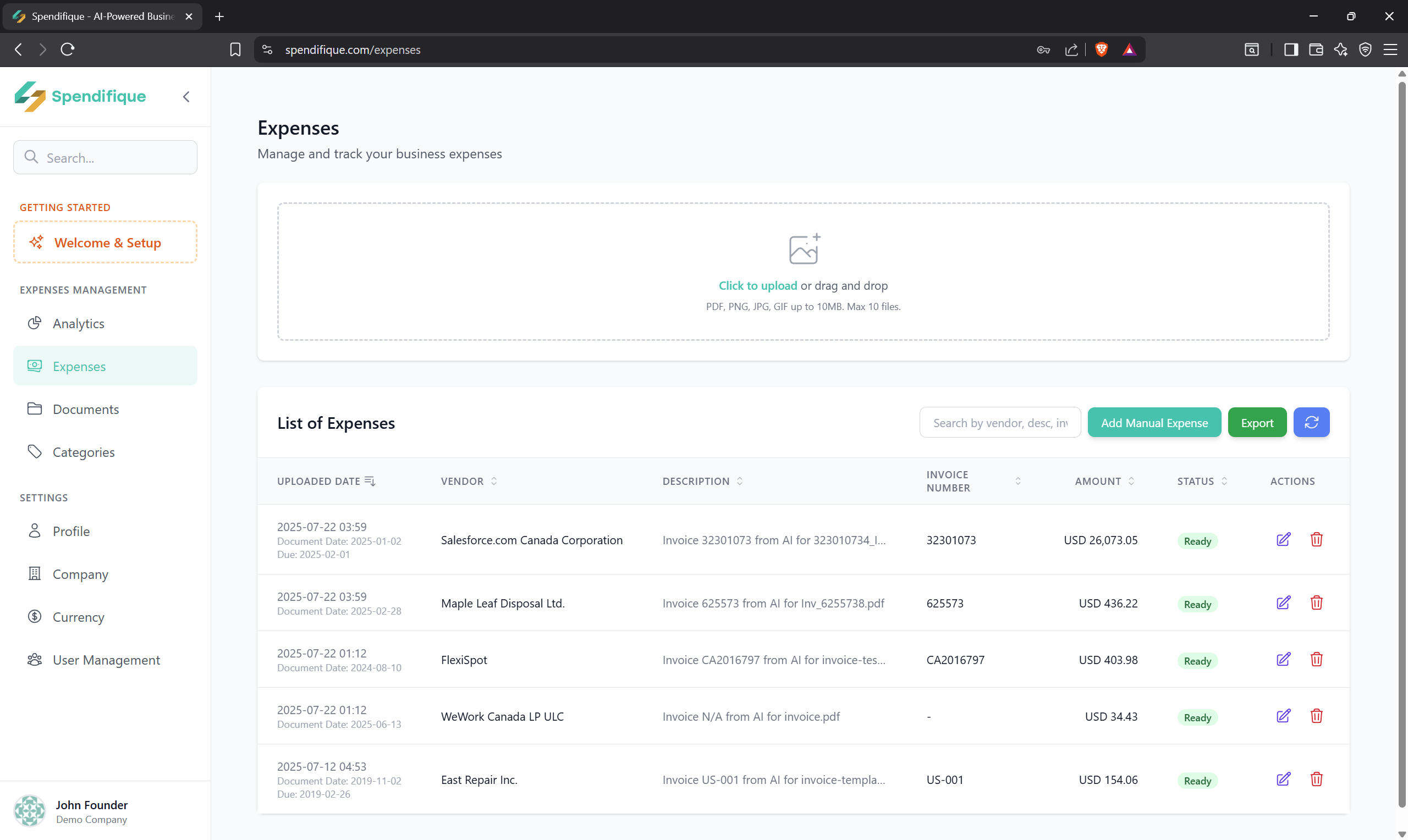Image resolution: width=1408 pixels, height=840 pixels.
Task: Bookmark the current page
Action: click(x=235, y=49)
